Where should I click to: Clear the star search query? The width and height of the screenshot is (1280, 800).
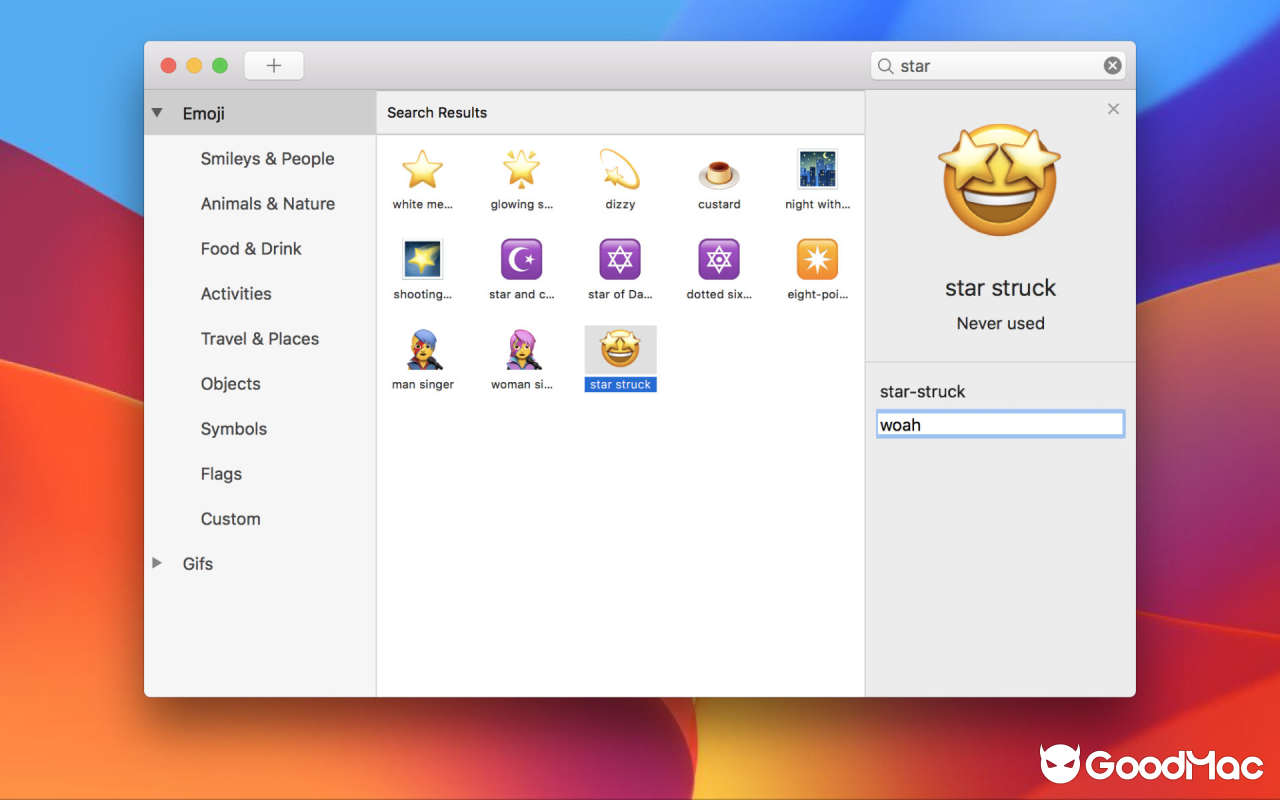(1112, 65)
